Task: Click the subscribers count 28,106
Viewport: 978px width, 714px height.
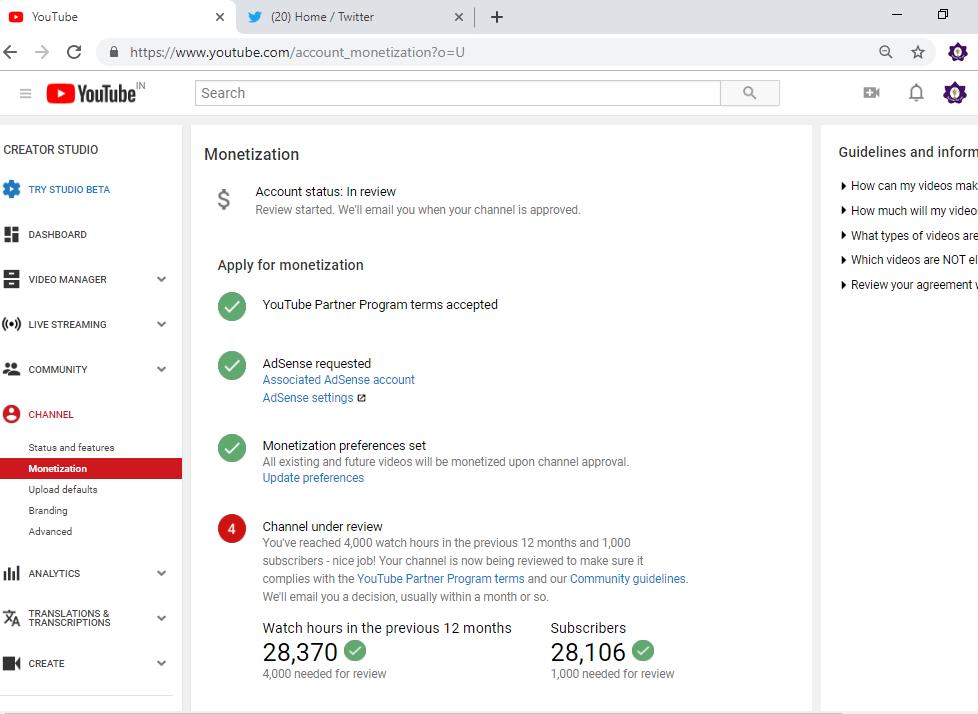Action: coord(588,652)
